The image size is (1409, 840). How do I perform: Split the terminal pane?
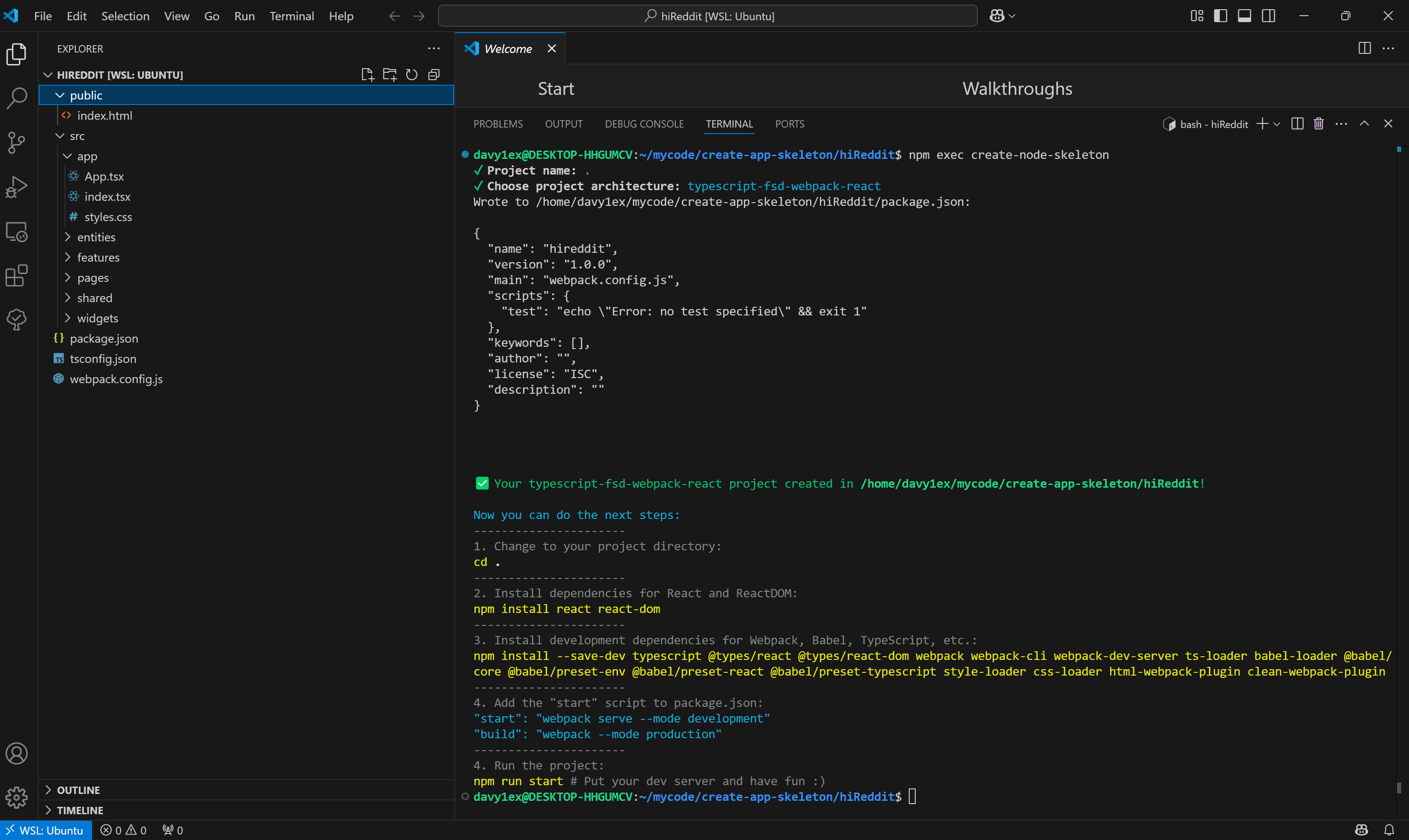pyautogui.click(x=1298, y=124)
